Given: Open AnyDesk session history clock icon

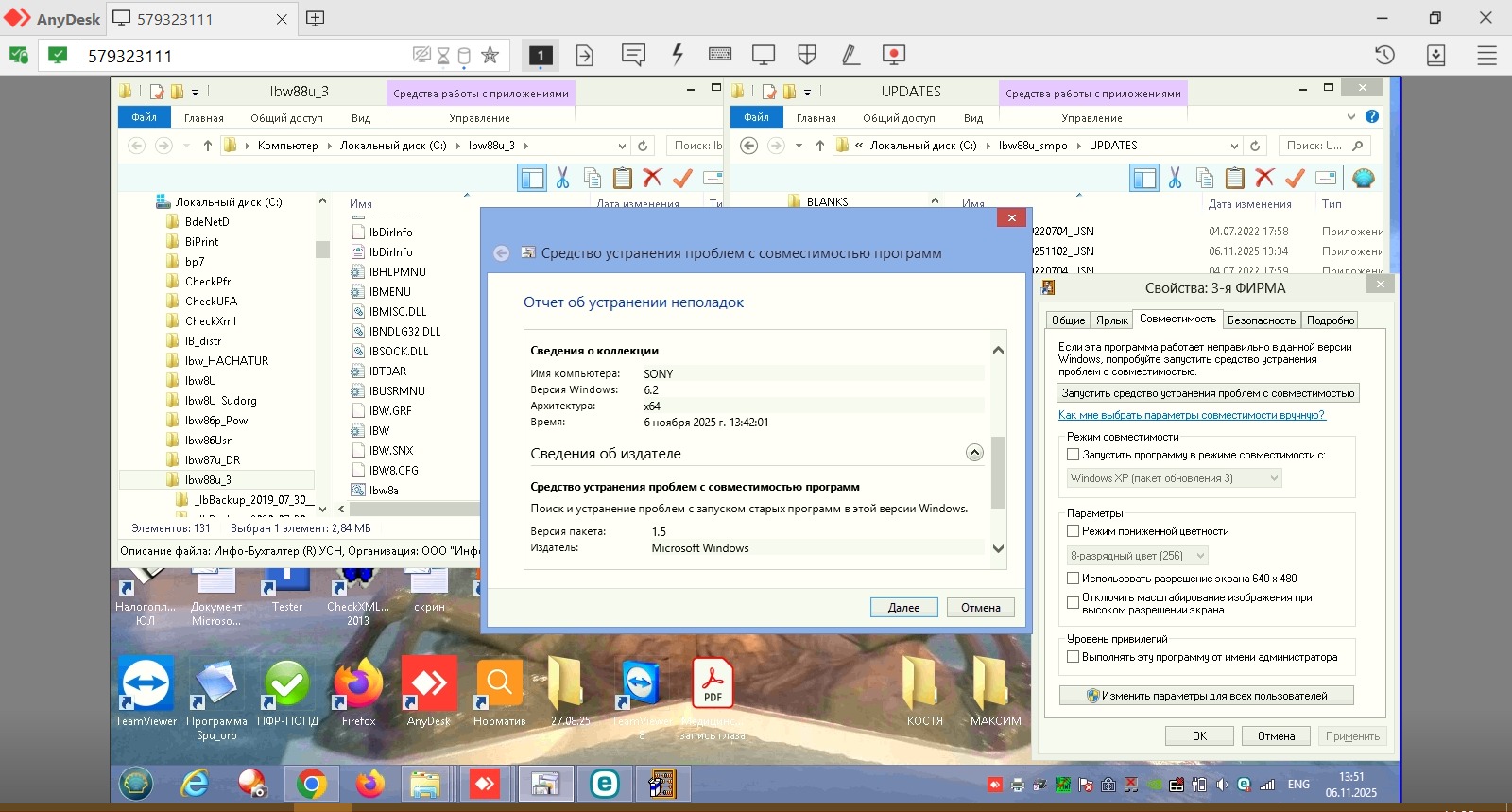Looking at the screenshot, I should (1384, 55).
